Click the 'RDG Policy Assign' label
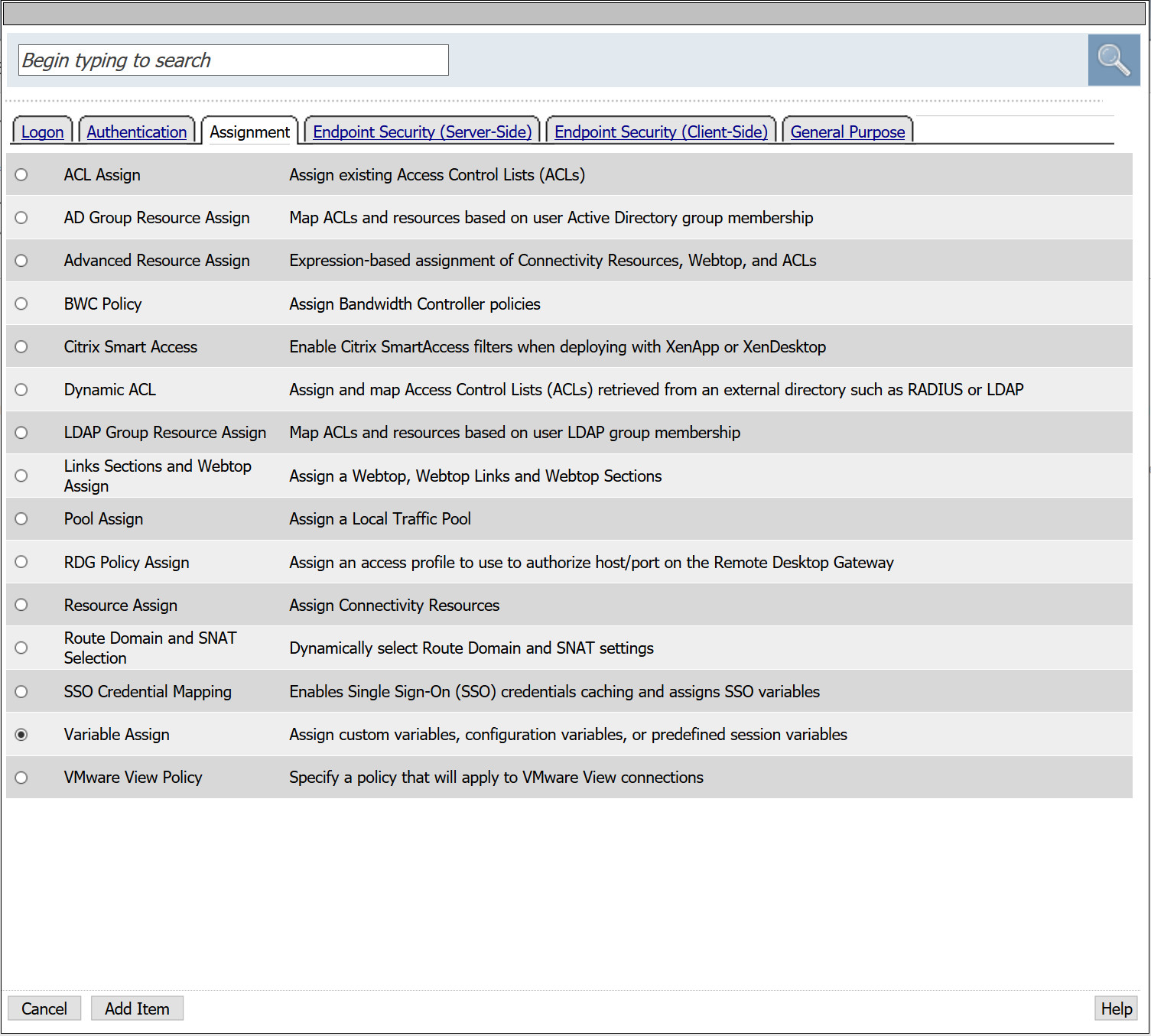1151x1036 pixels. [127, 563]
